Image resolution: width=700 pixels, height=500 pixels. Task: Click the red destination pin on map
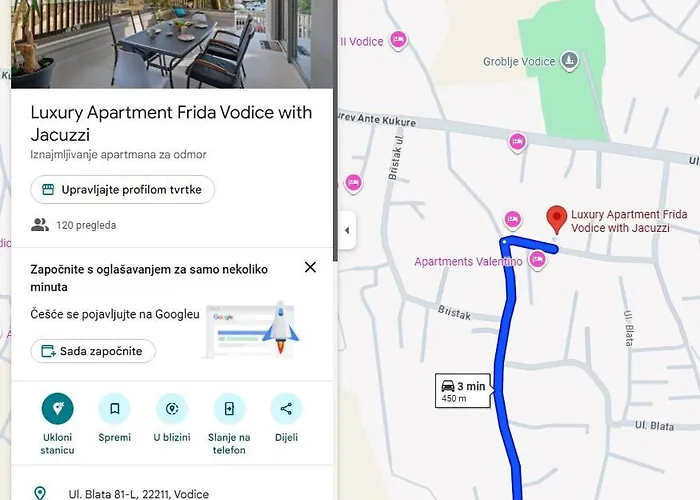point(557,219)
